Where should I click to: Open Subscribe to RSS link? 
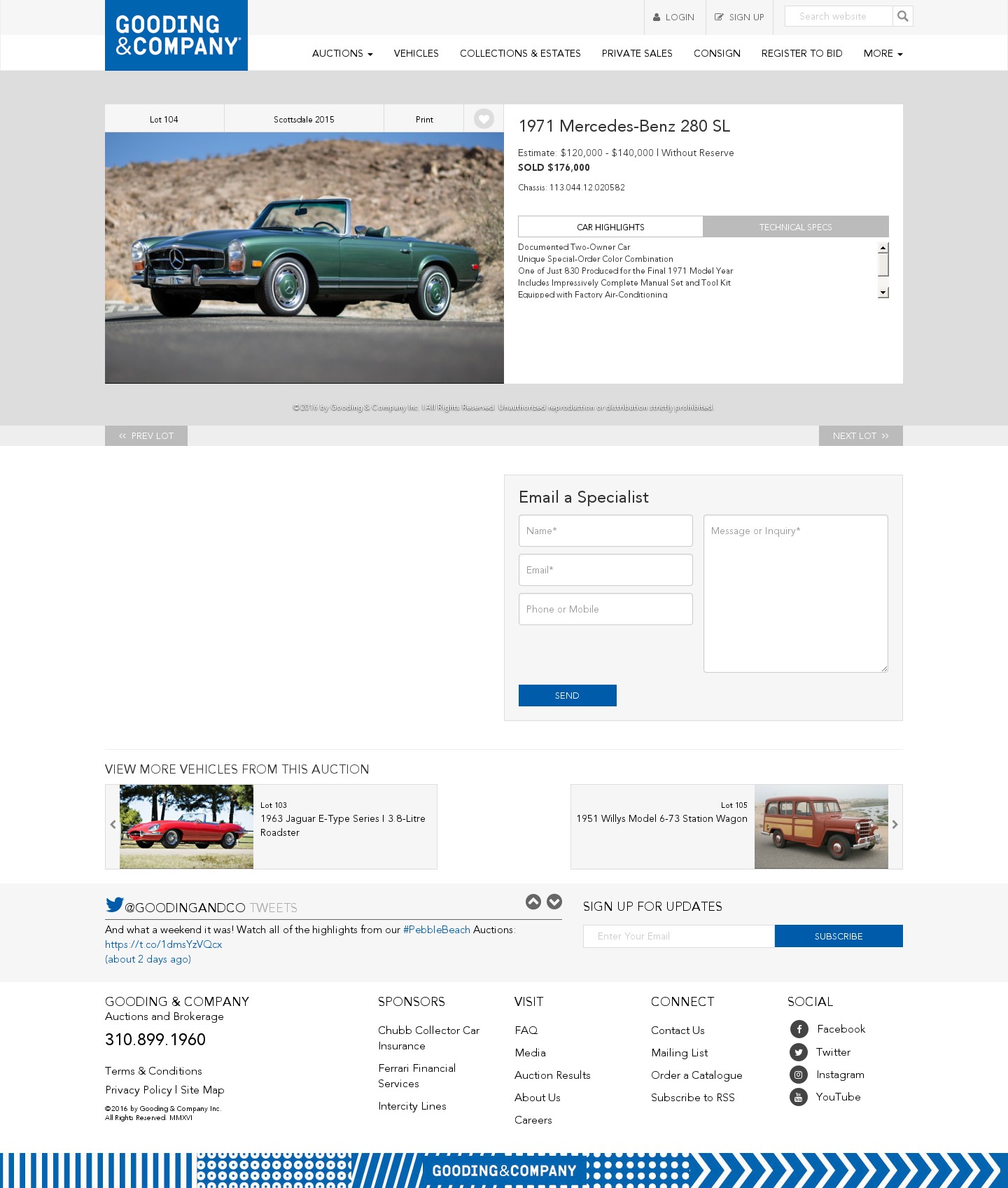click(693, 1098)
